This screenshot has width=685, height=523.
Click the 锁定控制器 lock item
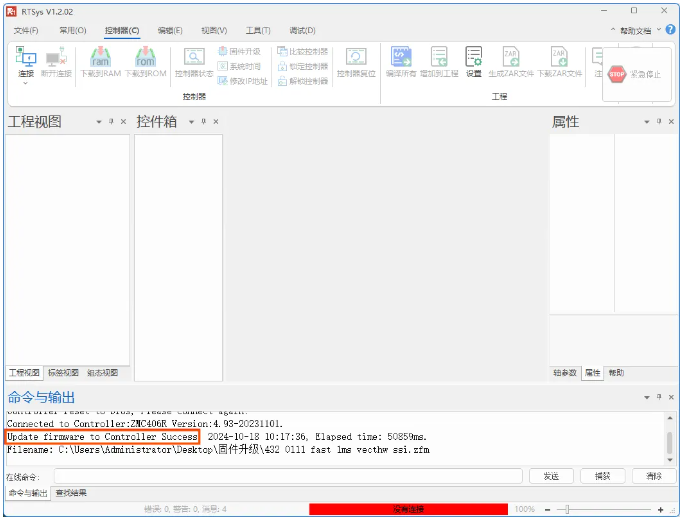point(303,66)
